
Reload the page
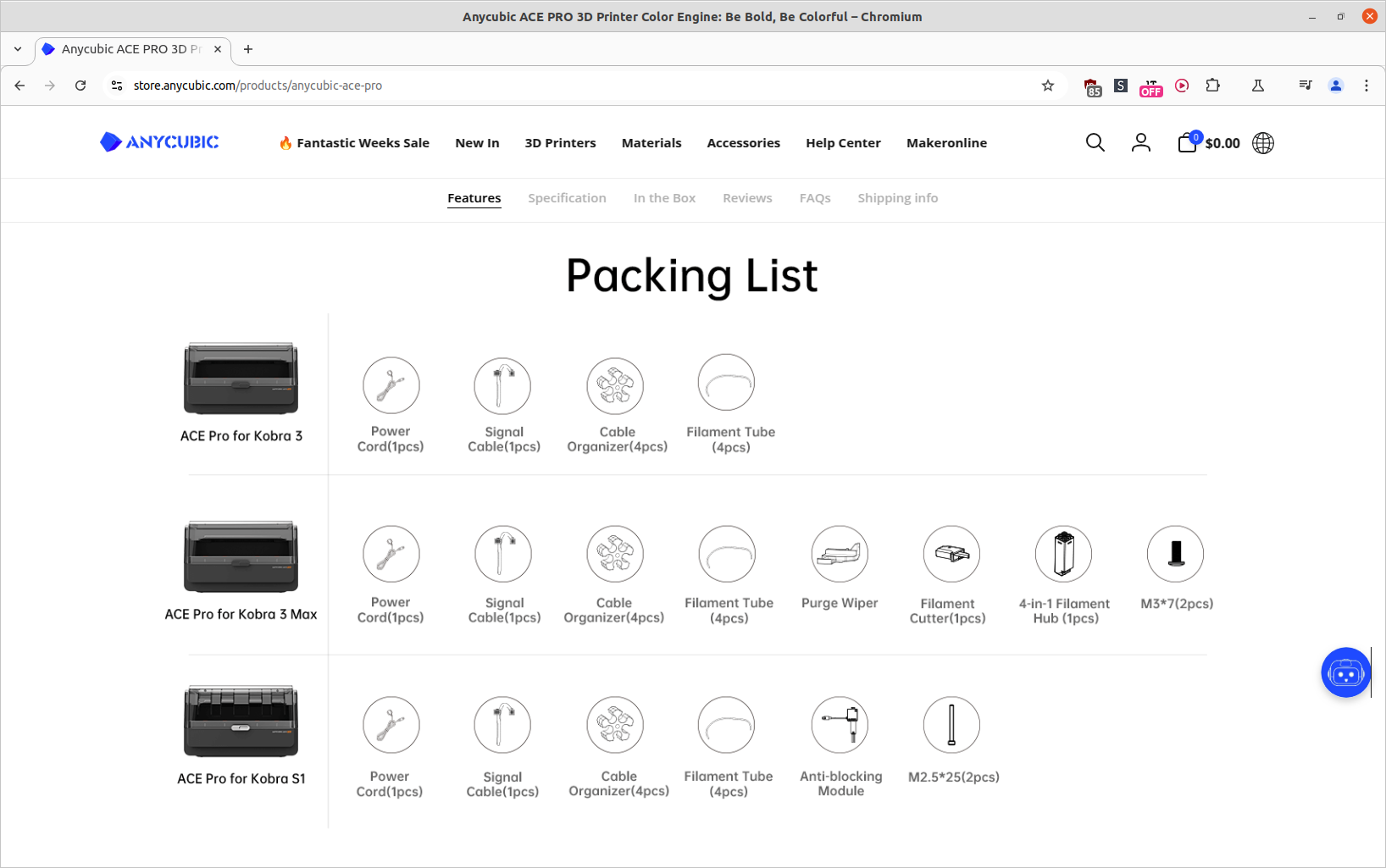(80, 86)
